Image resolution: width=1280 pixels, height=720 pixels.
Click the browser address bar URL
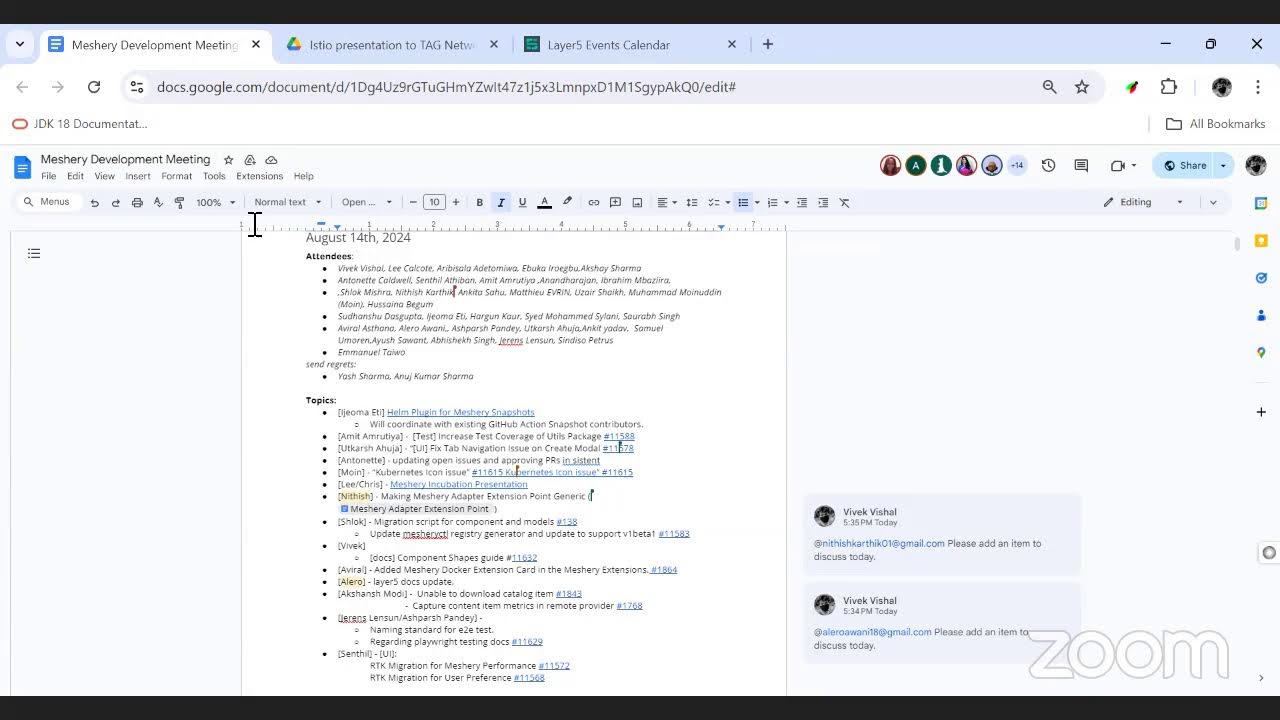(x=446, y=87)
